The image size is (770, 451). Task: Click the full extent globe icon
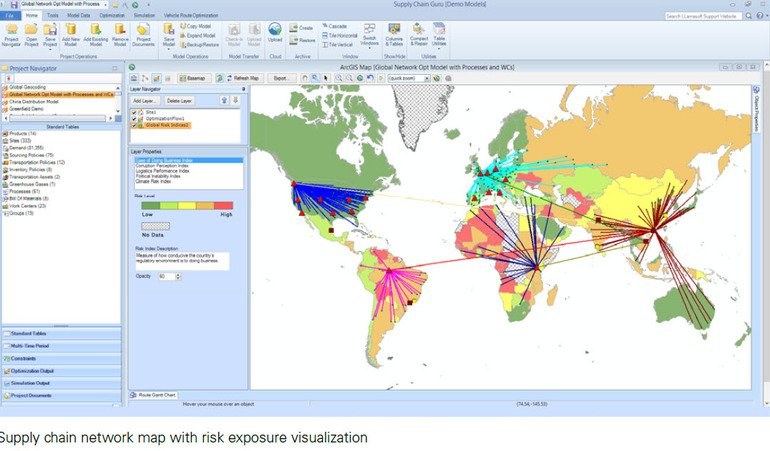(x=360, y=78)
